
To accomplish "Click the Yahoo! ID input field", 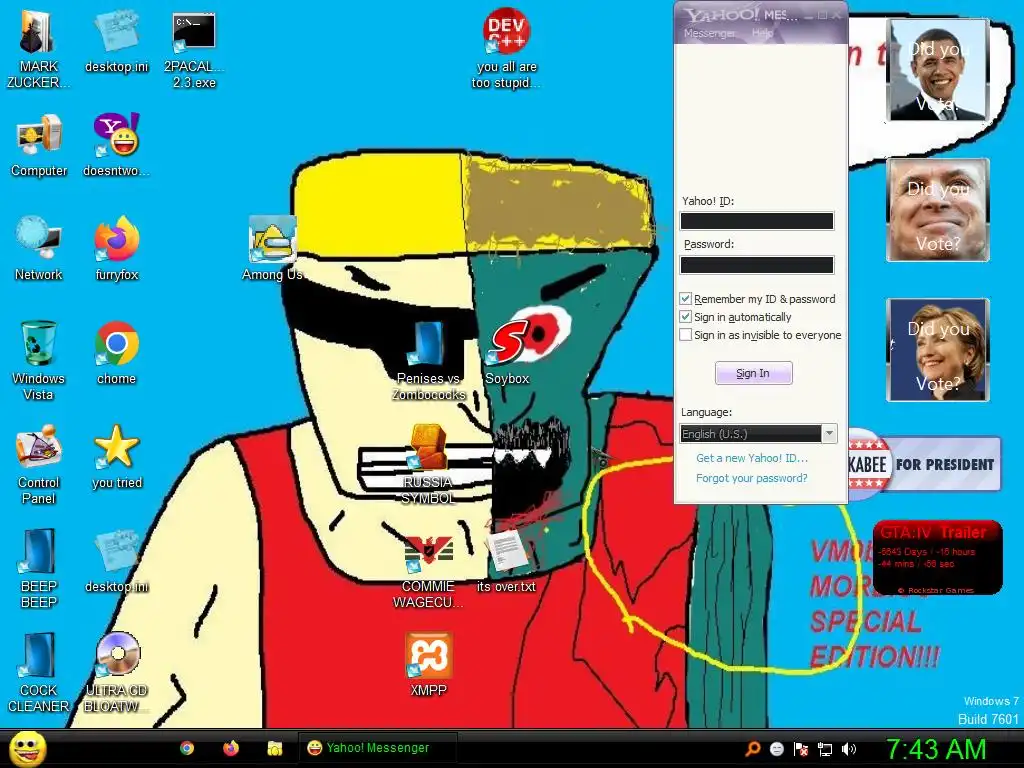I will [757, 221].
